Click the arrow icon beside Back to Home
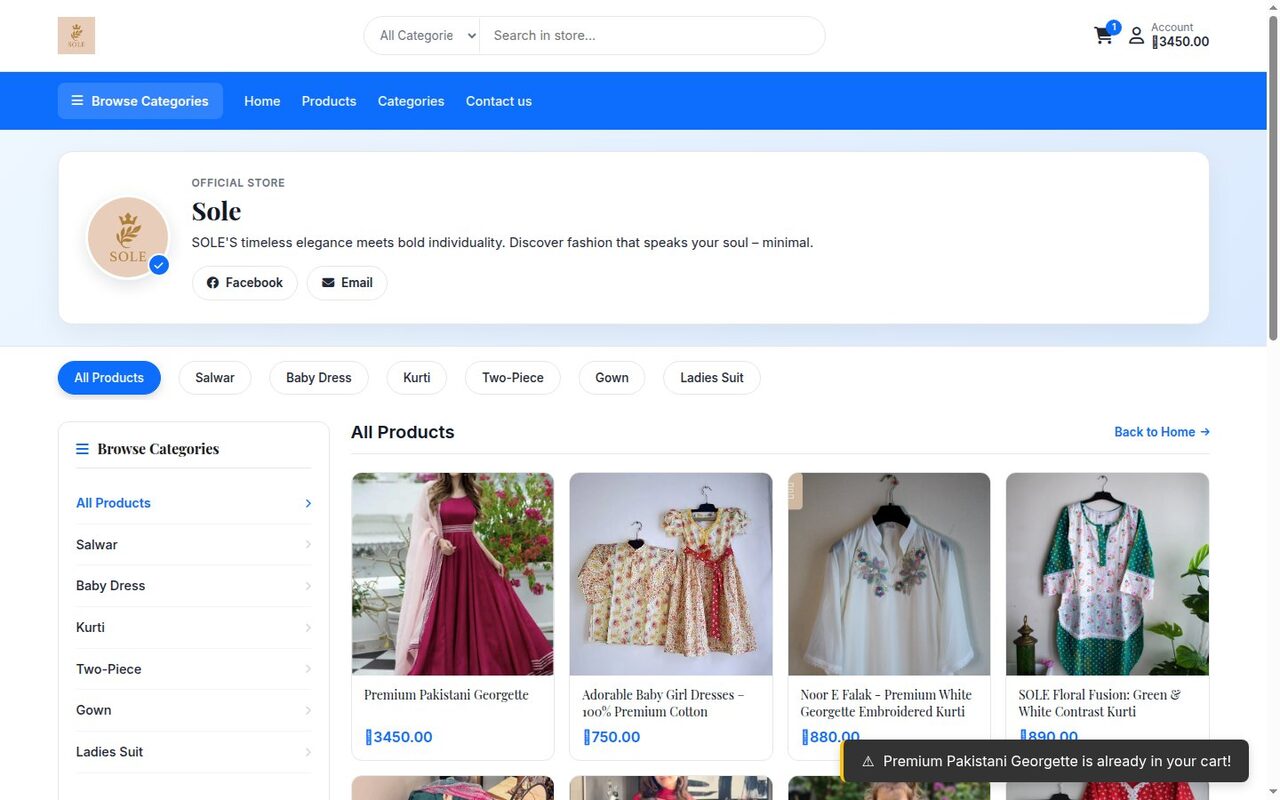This screenshot has height=800, width=1280. pyautogui.click(x=1205, y=432)
